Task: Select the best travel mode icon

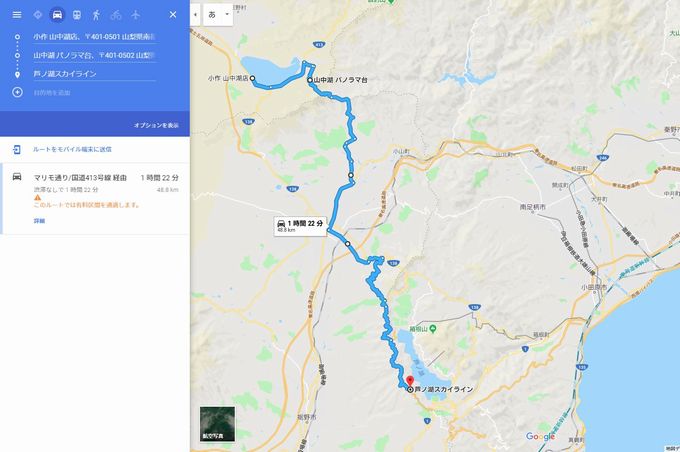Action: tap(38, 15)
